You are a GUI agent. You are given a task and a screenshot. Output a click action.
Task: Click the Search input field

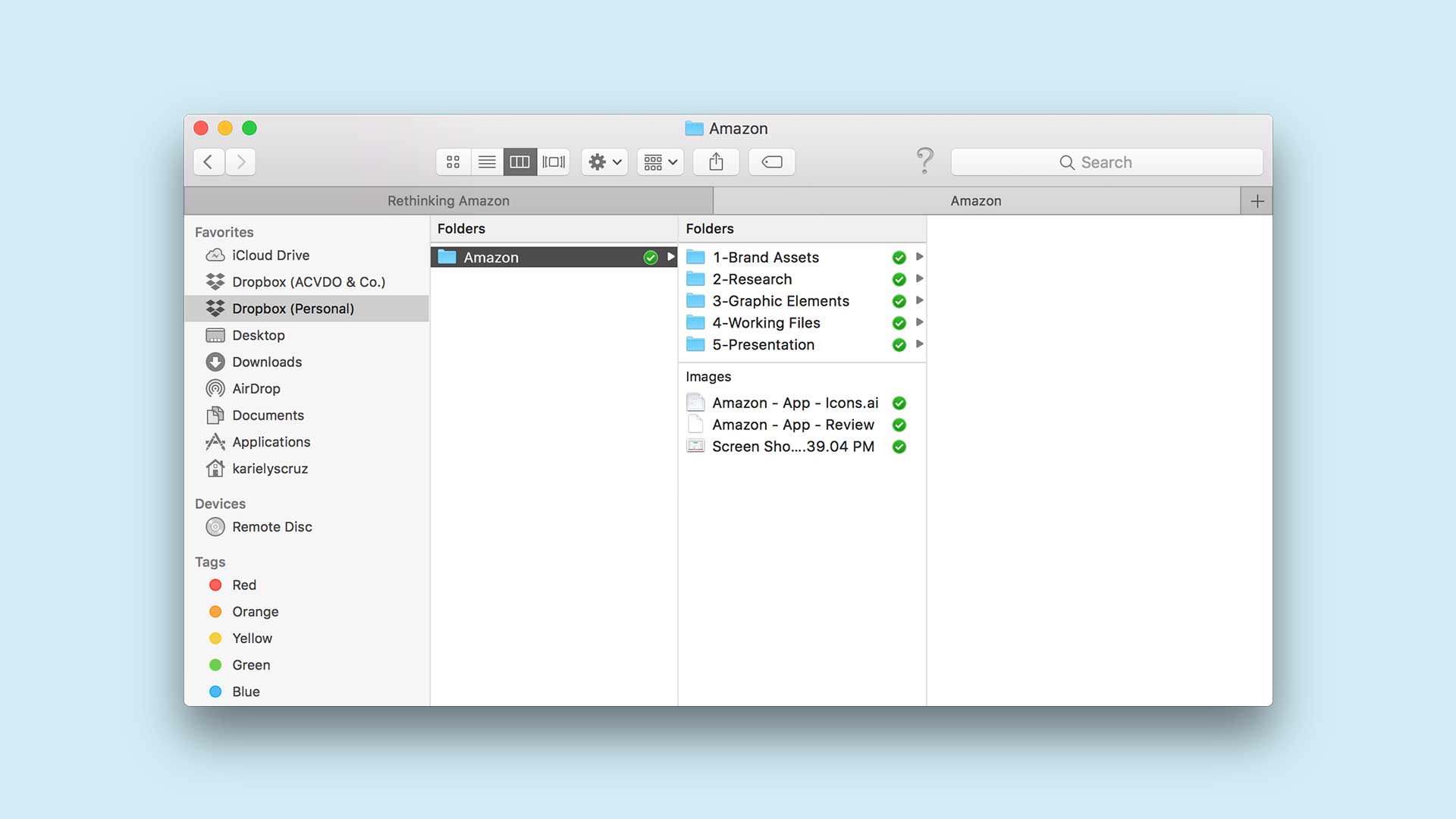(x=1106, y=162)
